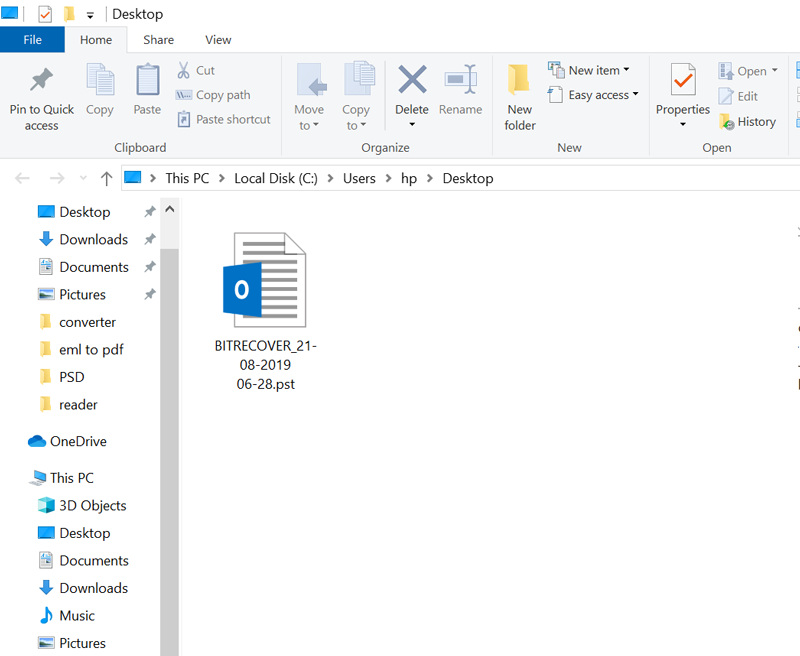Screen dimensions: 800x656
Task: Click the Edit ribbon command
Action: [x=738, y=96]
